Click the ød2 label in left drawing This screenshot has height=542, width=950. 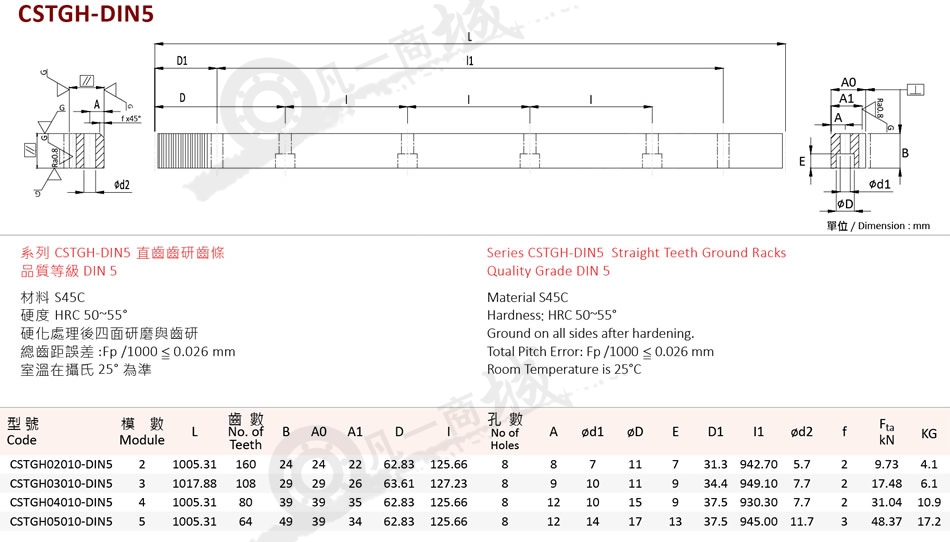[122, 185]
